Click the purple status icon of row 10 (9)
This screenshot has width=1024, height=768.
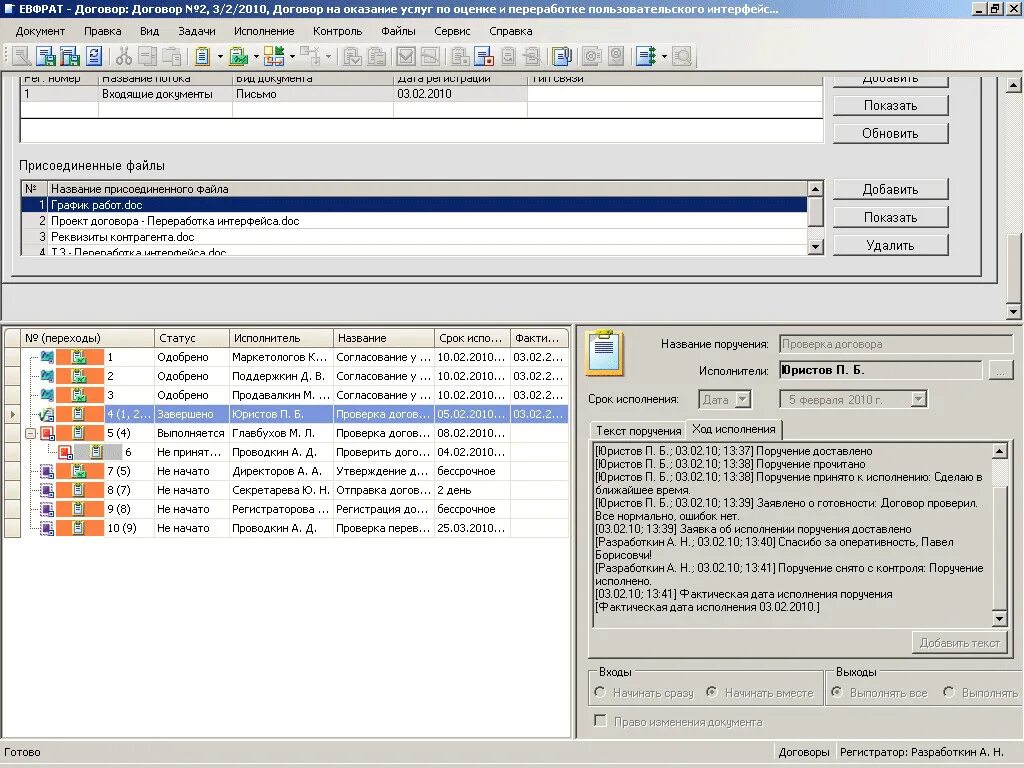[47, 528]
